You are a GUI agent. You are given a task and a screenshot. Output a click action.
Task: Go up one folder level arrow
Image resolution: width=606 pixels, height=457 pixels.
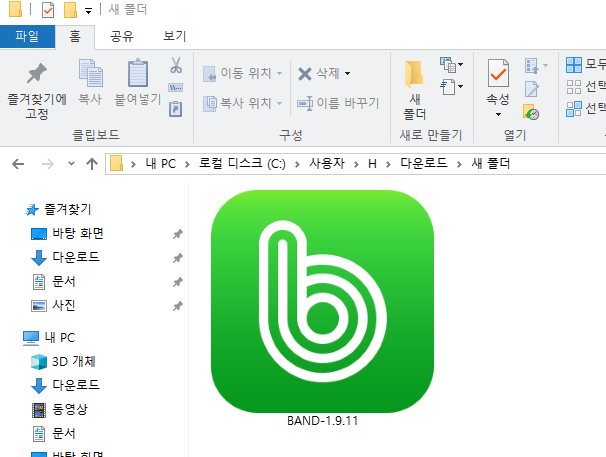tap(92, 164)
